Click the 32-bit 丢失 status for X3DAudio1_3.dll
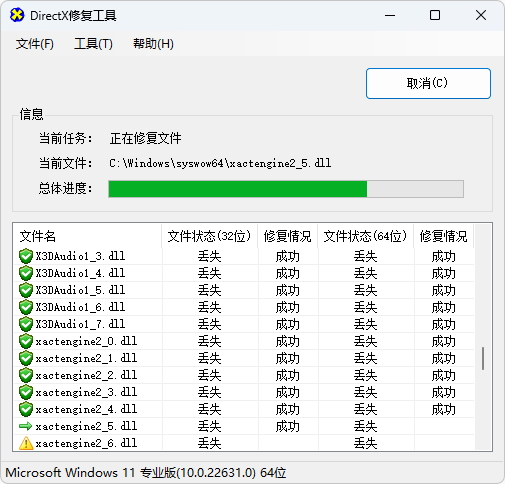The height and width of the screenshot is (484, 505). pyautogui.click(x=209, y=257)
